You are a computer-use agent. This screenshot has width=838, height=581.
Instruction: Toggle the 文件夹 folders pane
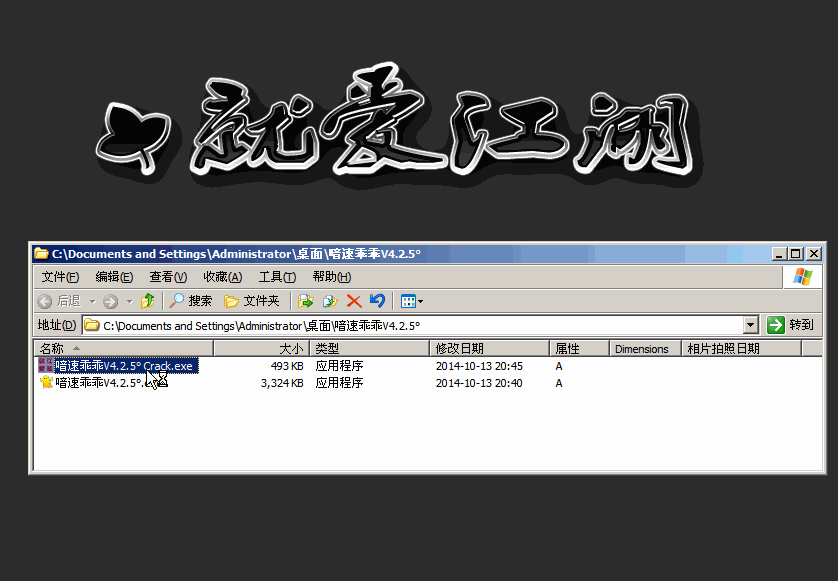(x=252, y=301)
